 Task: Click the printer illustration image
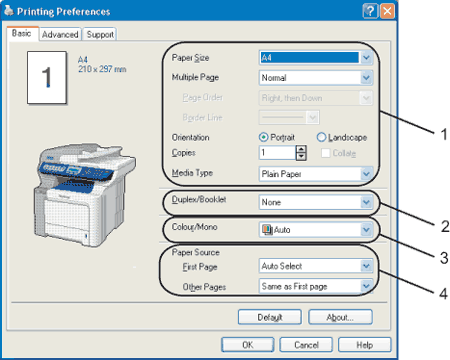(84, 195)
